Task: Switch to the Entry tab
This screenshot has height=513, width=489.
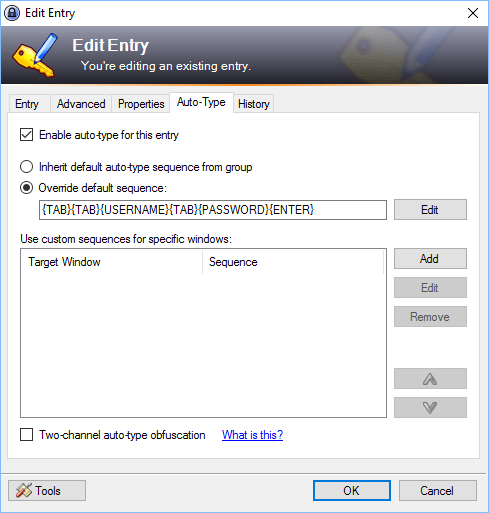Action: coord(27,104)
